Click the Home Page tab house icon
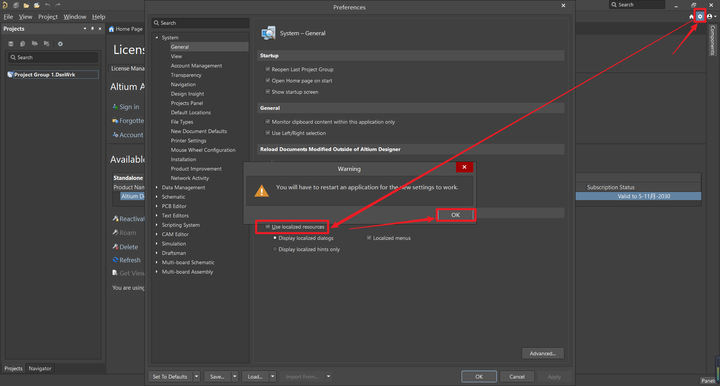Viewport: 720px width, 386px height. pyautogui.click(x=111, y=29)
